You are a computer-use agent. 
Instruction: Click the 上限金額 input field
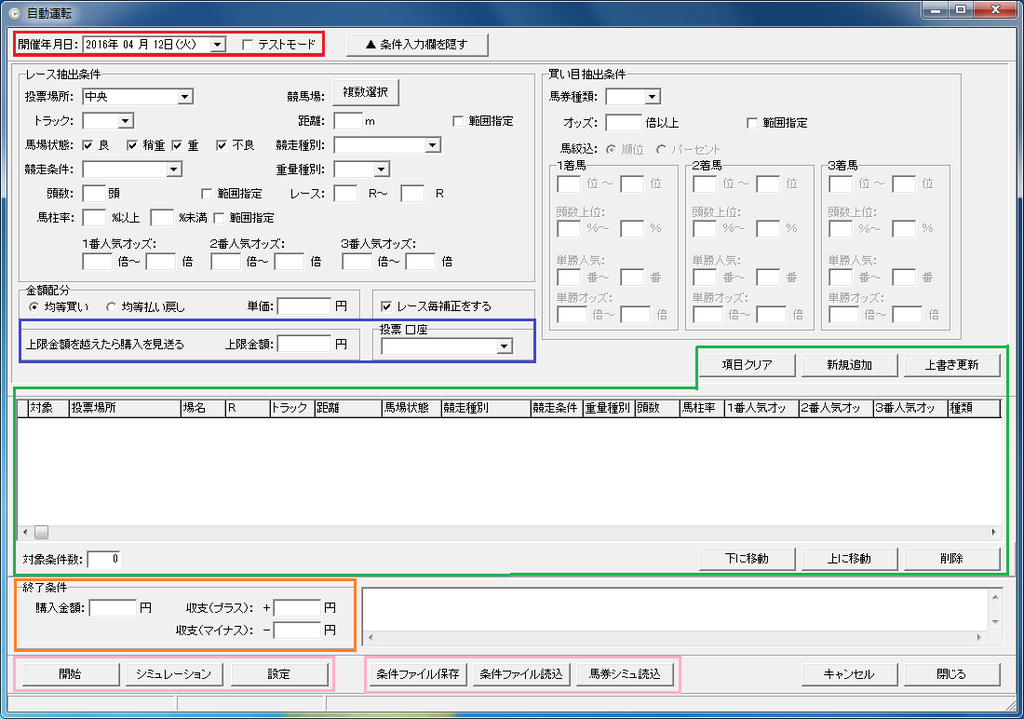[x=304, y=344]
